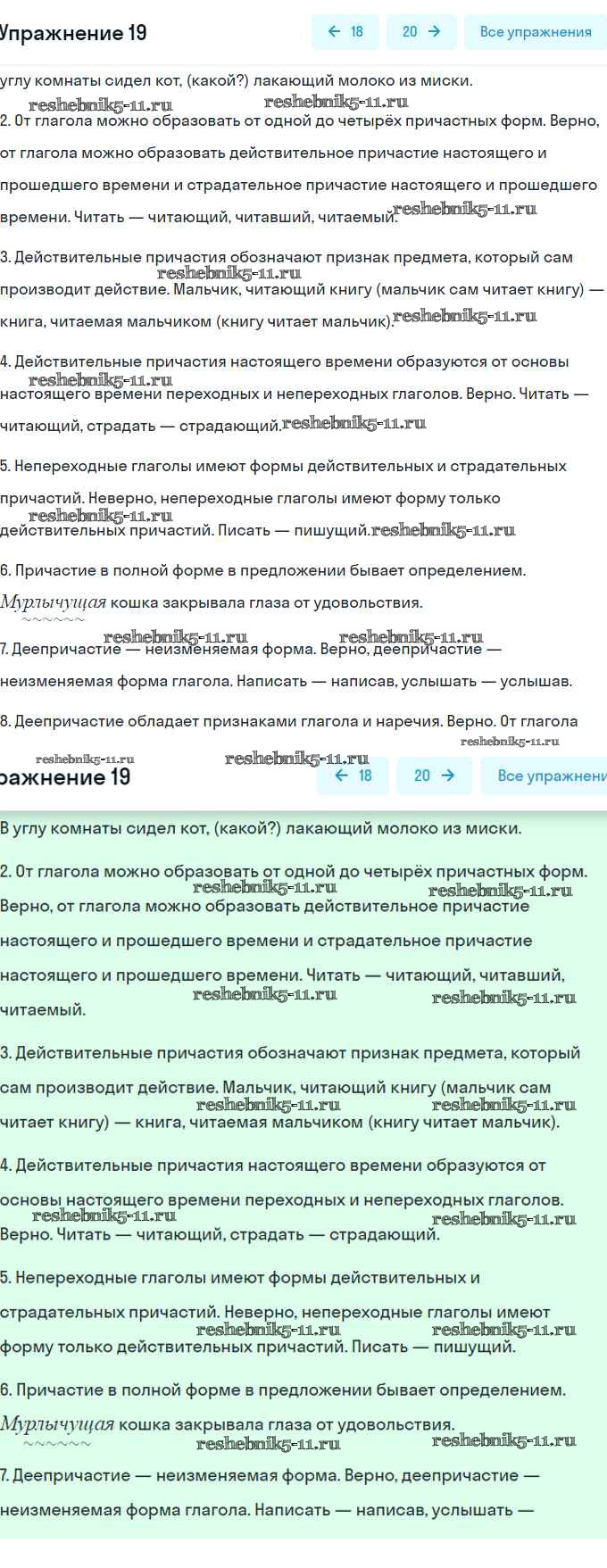Click the italic word 'Мурлычущая' in the green section
607x1568 pixels.
(x=57, y=1423)
